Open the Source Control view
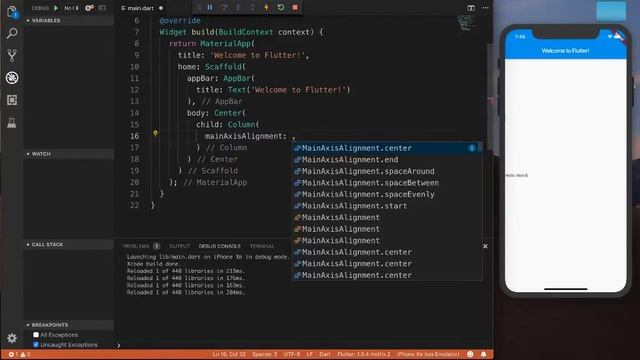This screenshot has height=360, width=640. click(12, 56)
